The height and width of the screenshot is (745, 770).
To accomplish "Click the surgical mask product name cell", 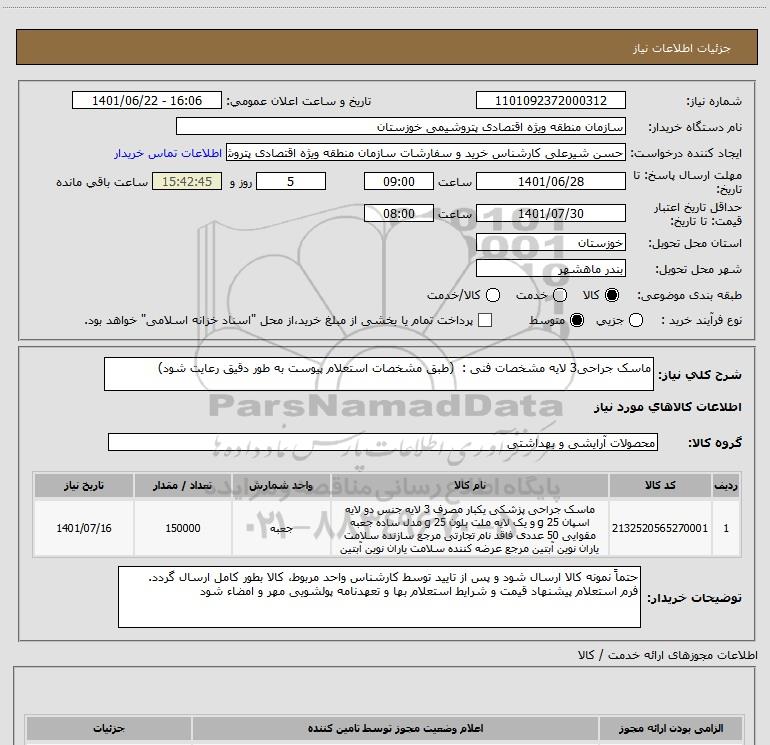I will point(469,528).
